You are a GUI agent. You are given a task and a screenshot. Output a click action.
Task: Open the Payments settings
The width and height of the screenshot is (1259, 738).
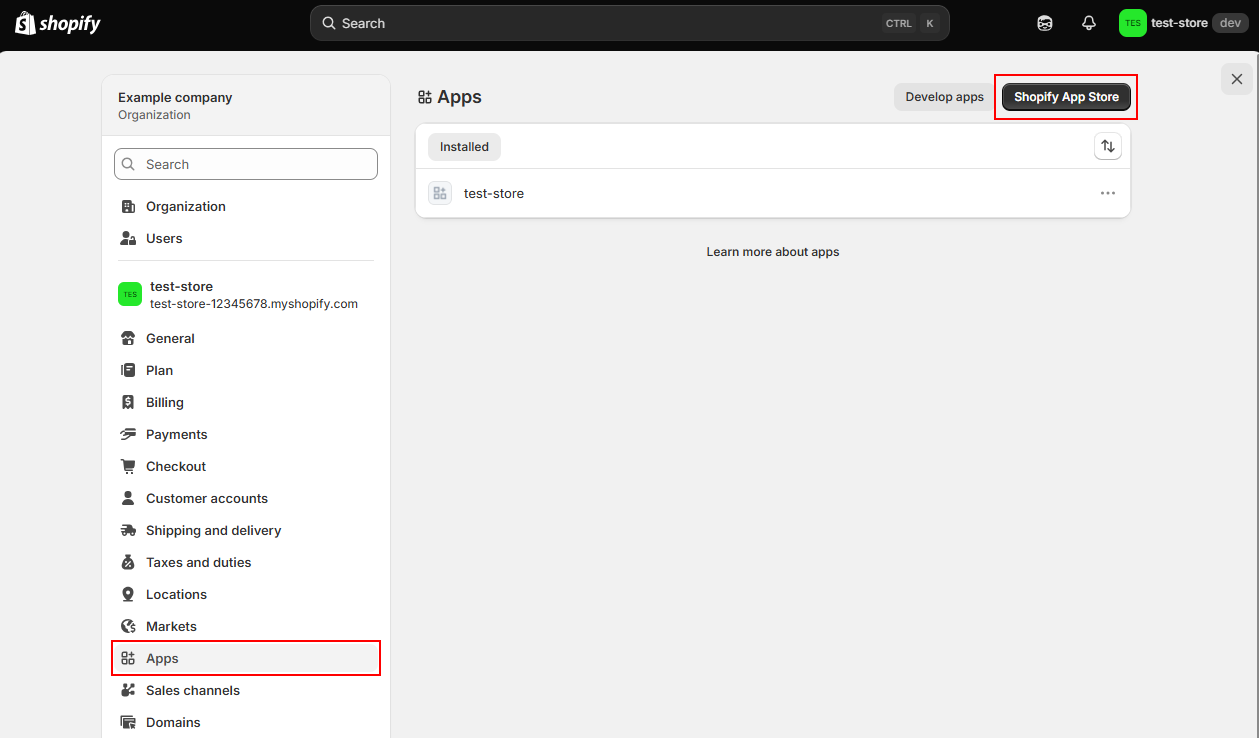pos(246,434)
